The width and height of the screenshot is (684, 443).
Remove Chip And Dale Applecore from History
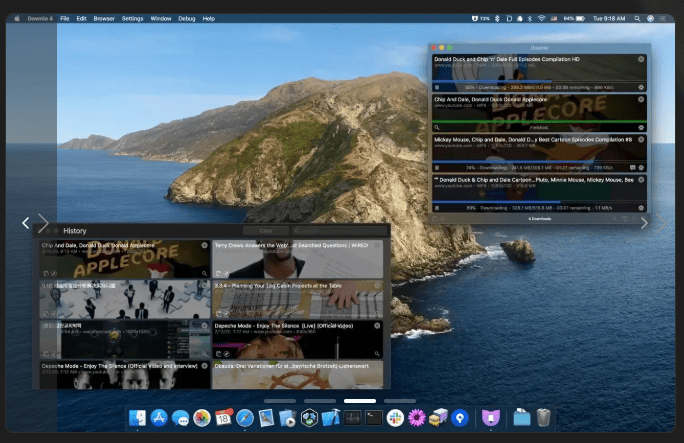[x=204, y=245]
